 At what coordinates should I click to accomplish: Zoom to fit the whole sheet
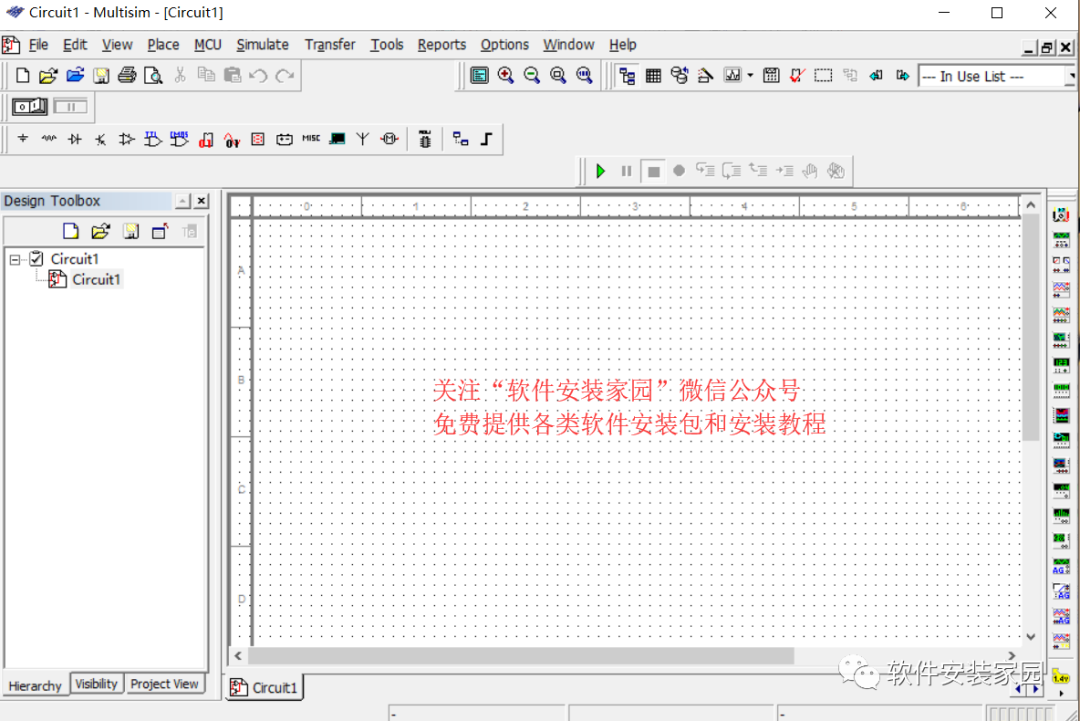(584, 75)
